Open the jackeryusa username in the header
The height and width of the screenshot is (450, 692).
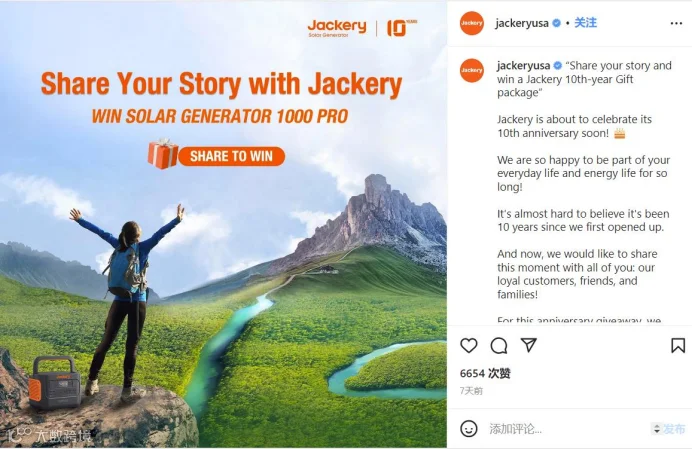coord(522,23)
